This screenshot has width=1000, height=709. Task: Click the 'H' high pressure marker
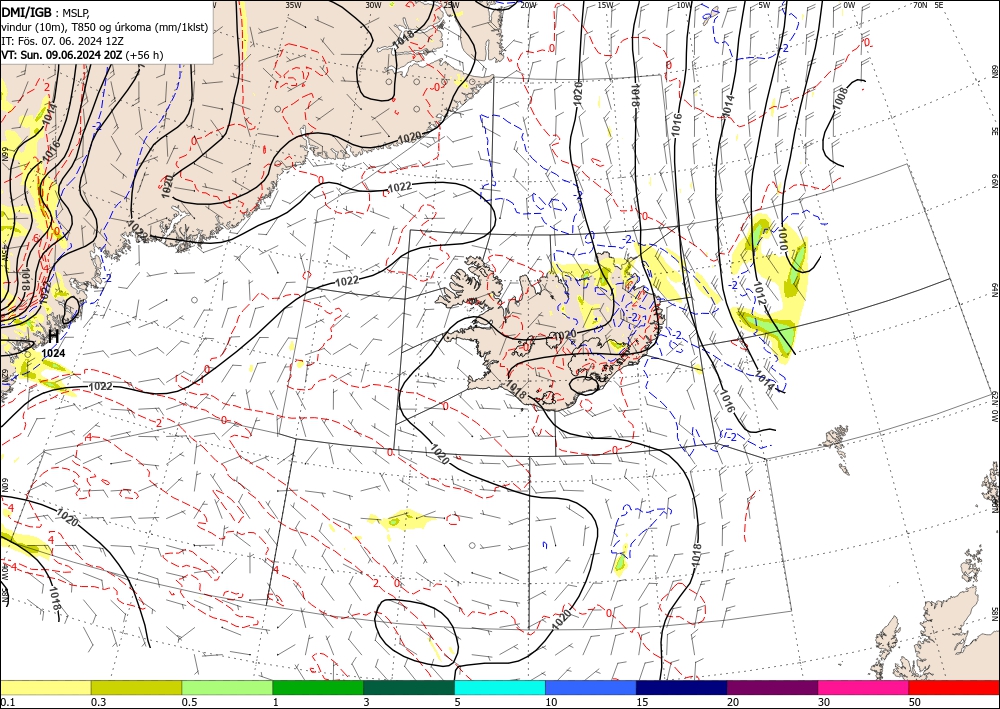tap(53, 337)
